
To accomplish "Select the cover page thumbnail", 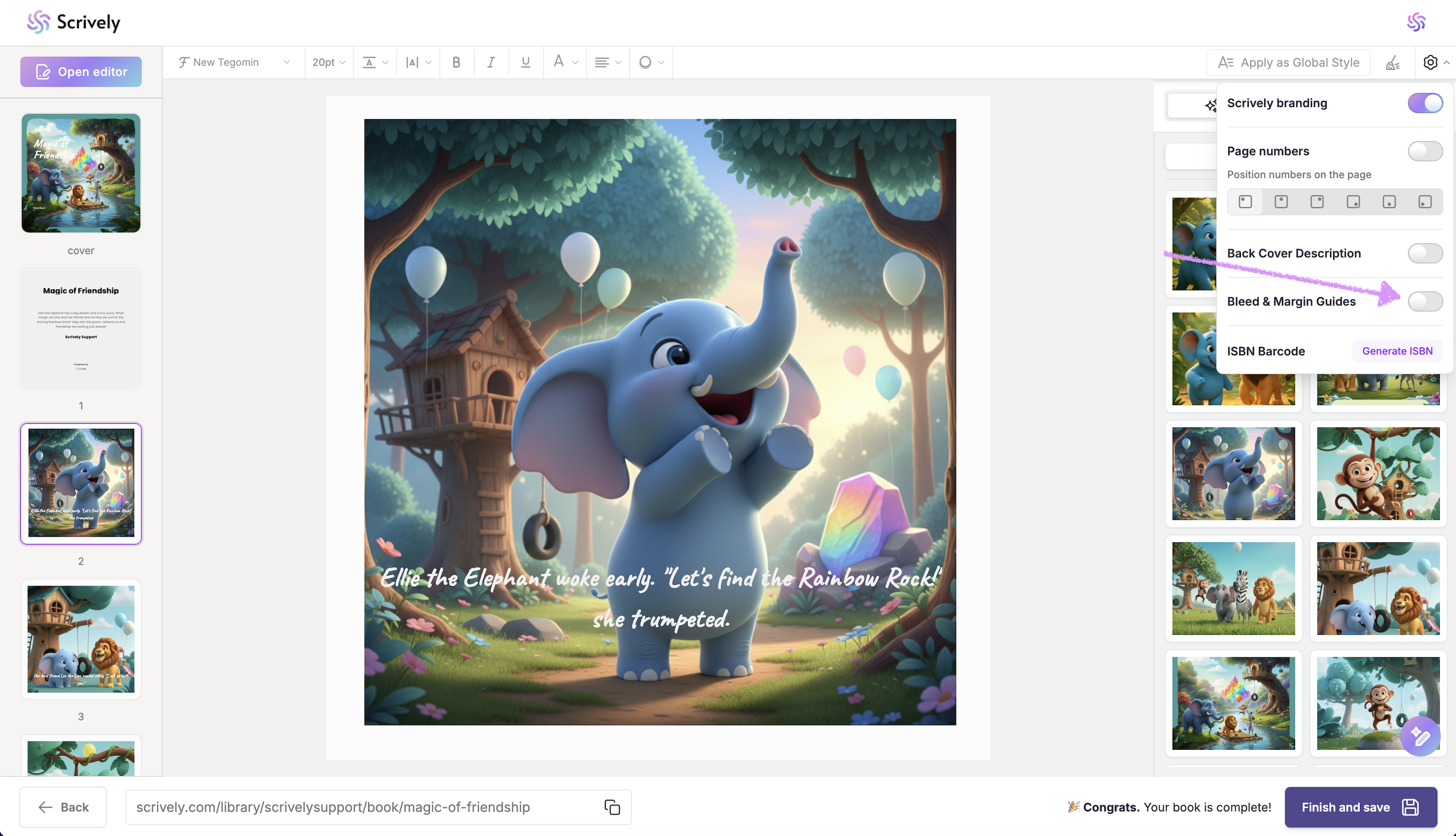I will [x=81, y=173].
